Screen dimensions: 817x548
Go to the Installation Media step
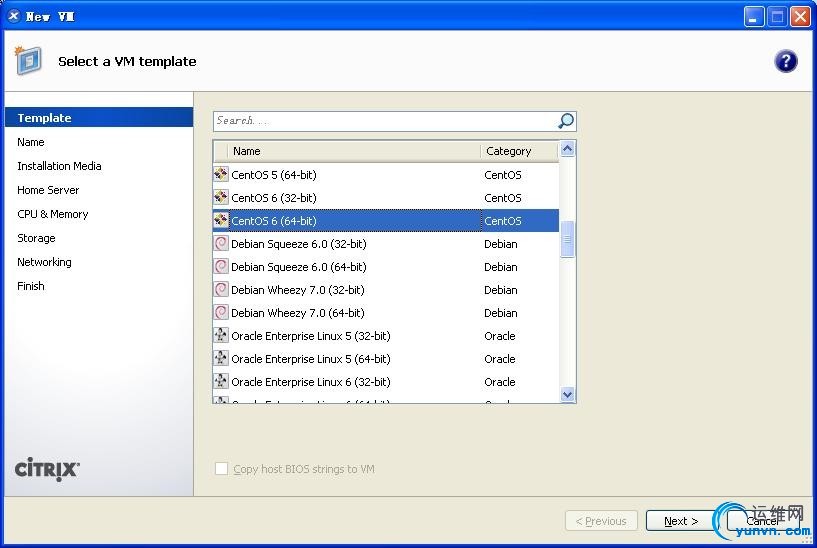coord(59,166)
